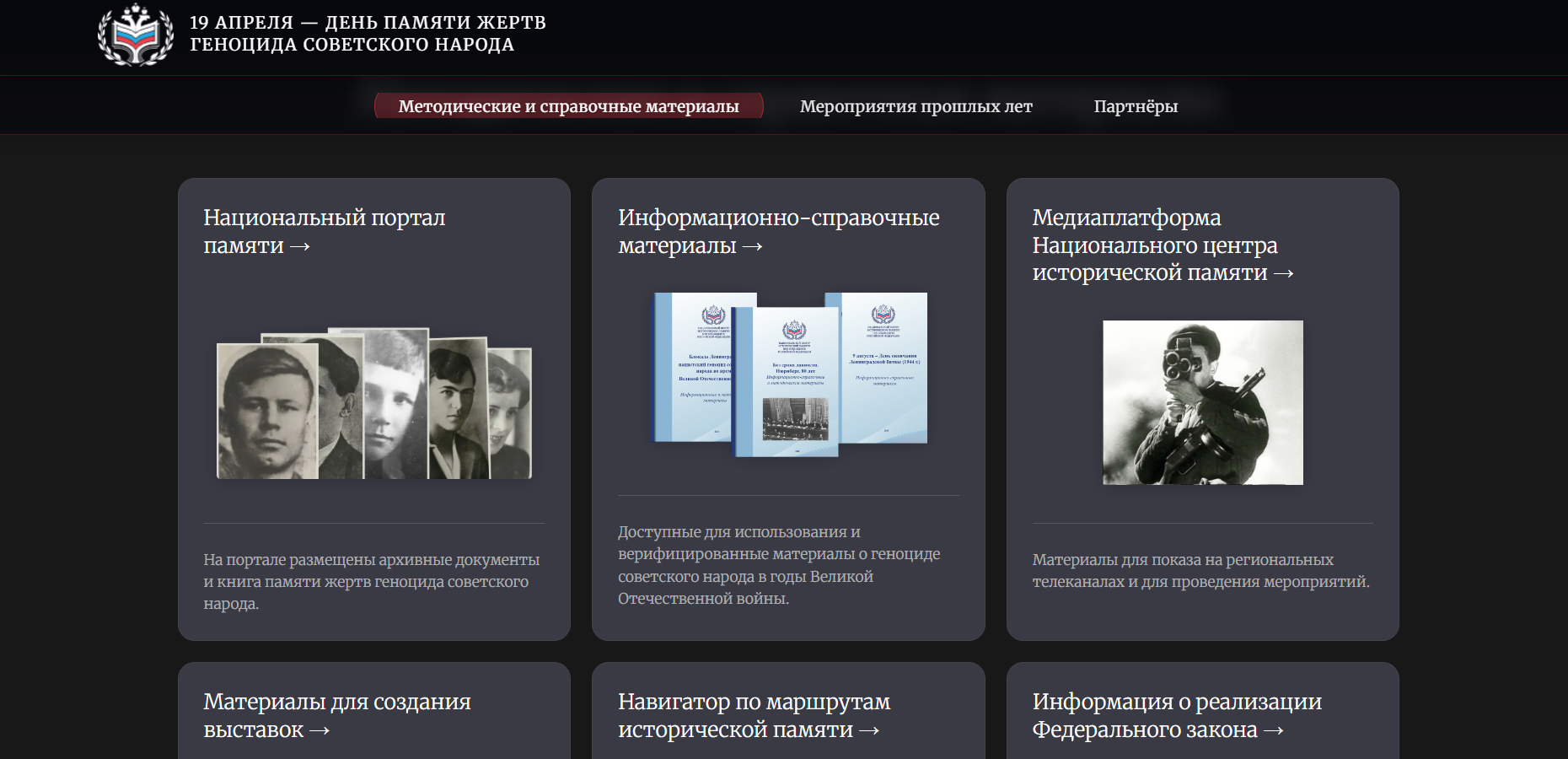Click arrow after Медиаплатформа card title
This screenshot has height=759, width=1568.
click(x=1283, y=274)
